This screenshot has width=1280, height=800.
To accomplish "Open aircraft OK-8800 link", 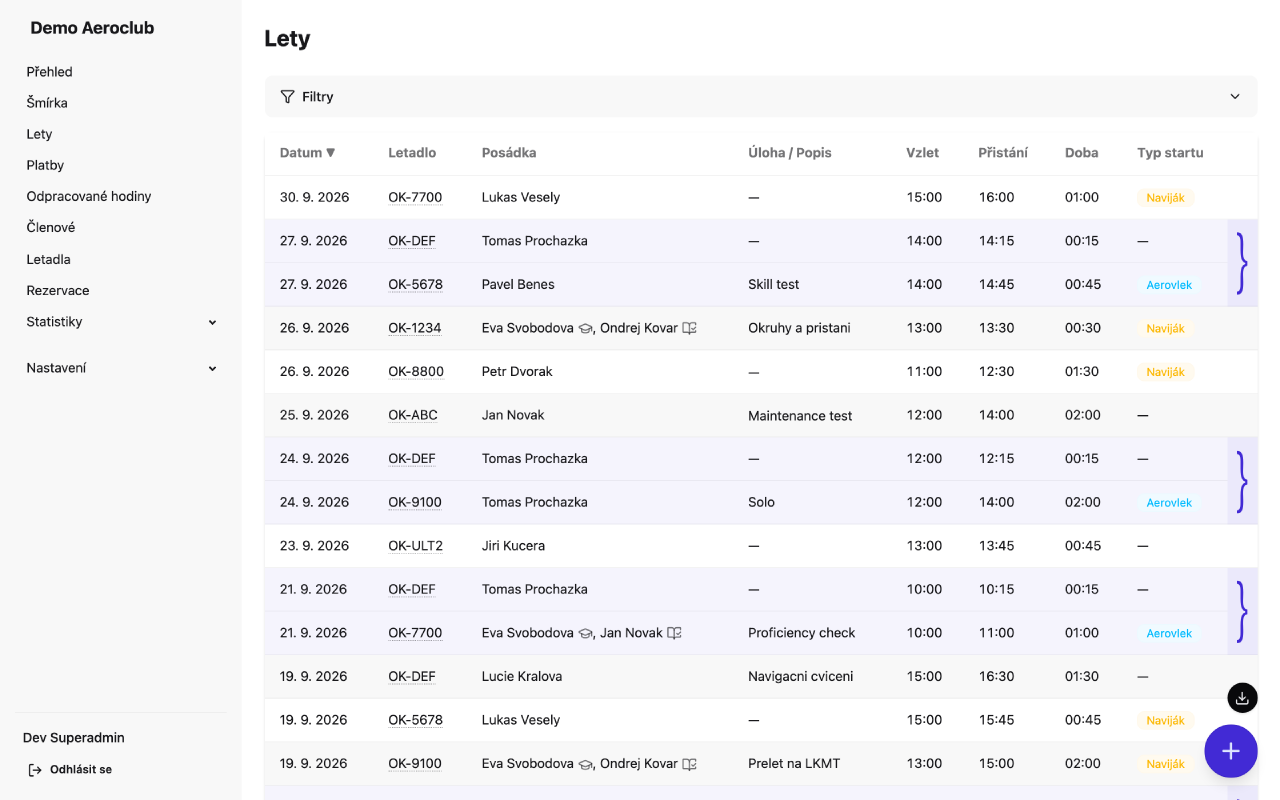I will coord(416,372).
